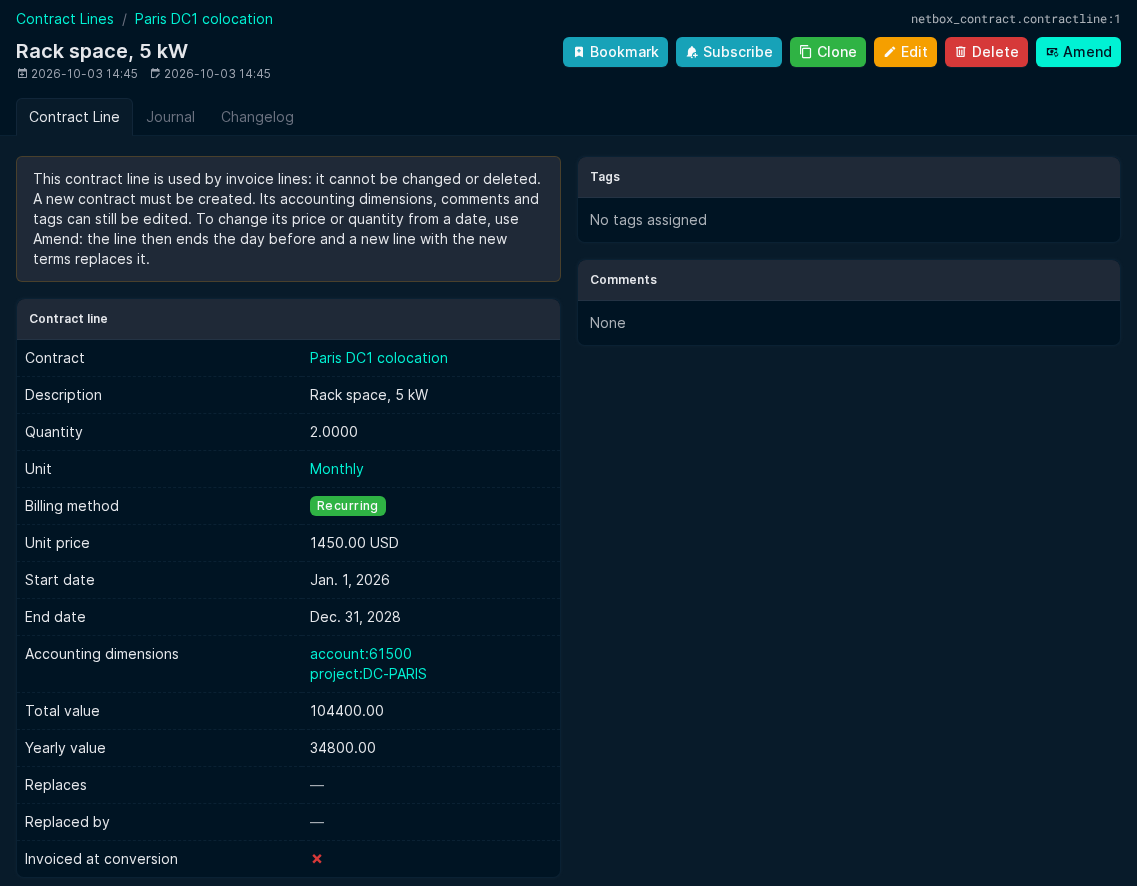Go to Contract Lines breadcrumb
1137x886 pixels.
[x=65, y=19]
